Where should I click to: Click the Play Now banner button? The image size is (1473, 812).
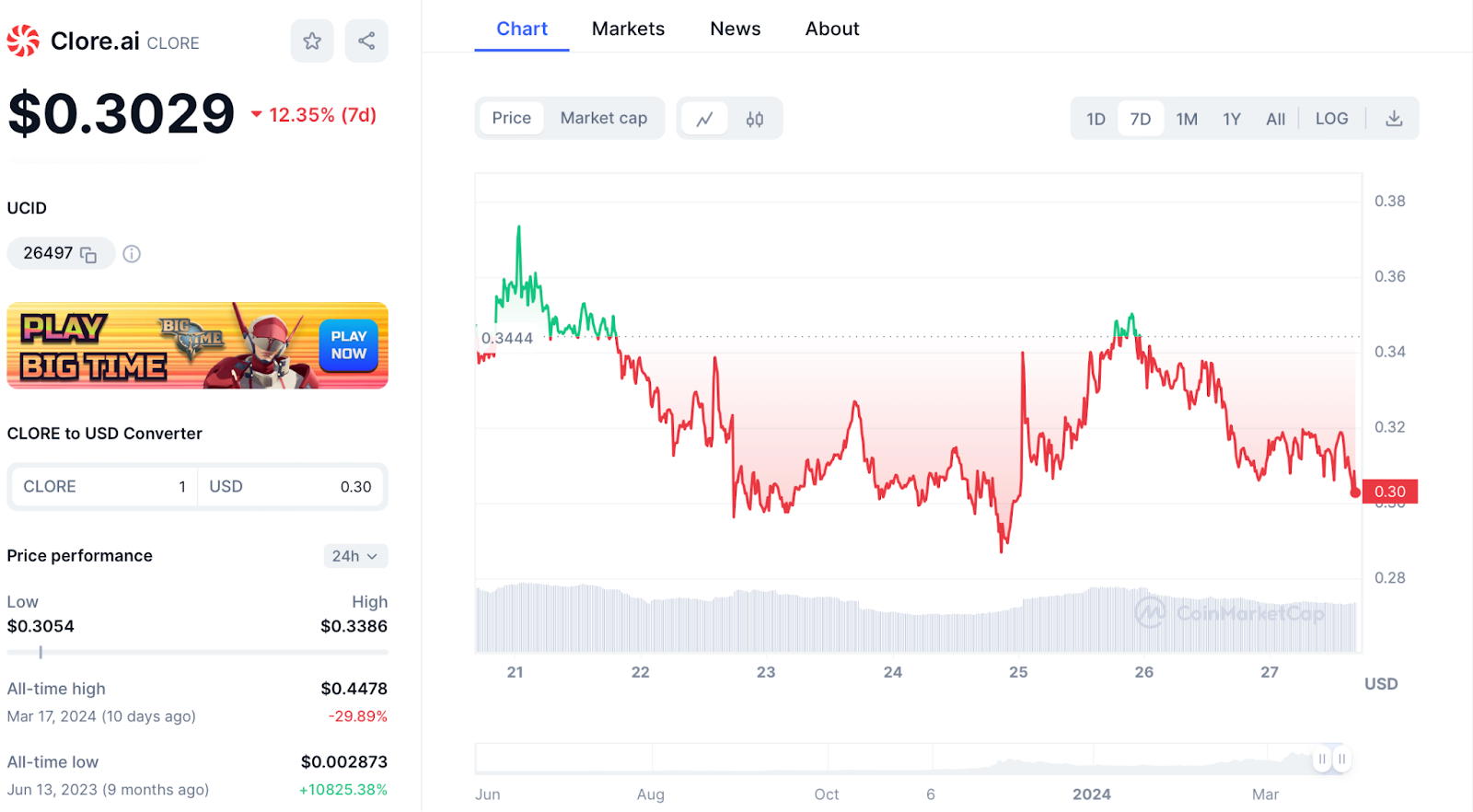(349, 346)
